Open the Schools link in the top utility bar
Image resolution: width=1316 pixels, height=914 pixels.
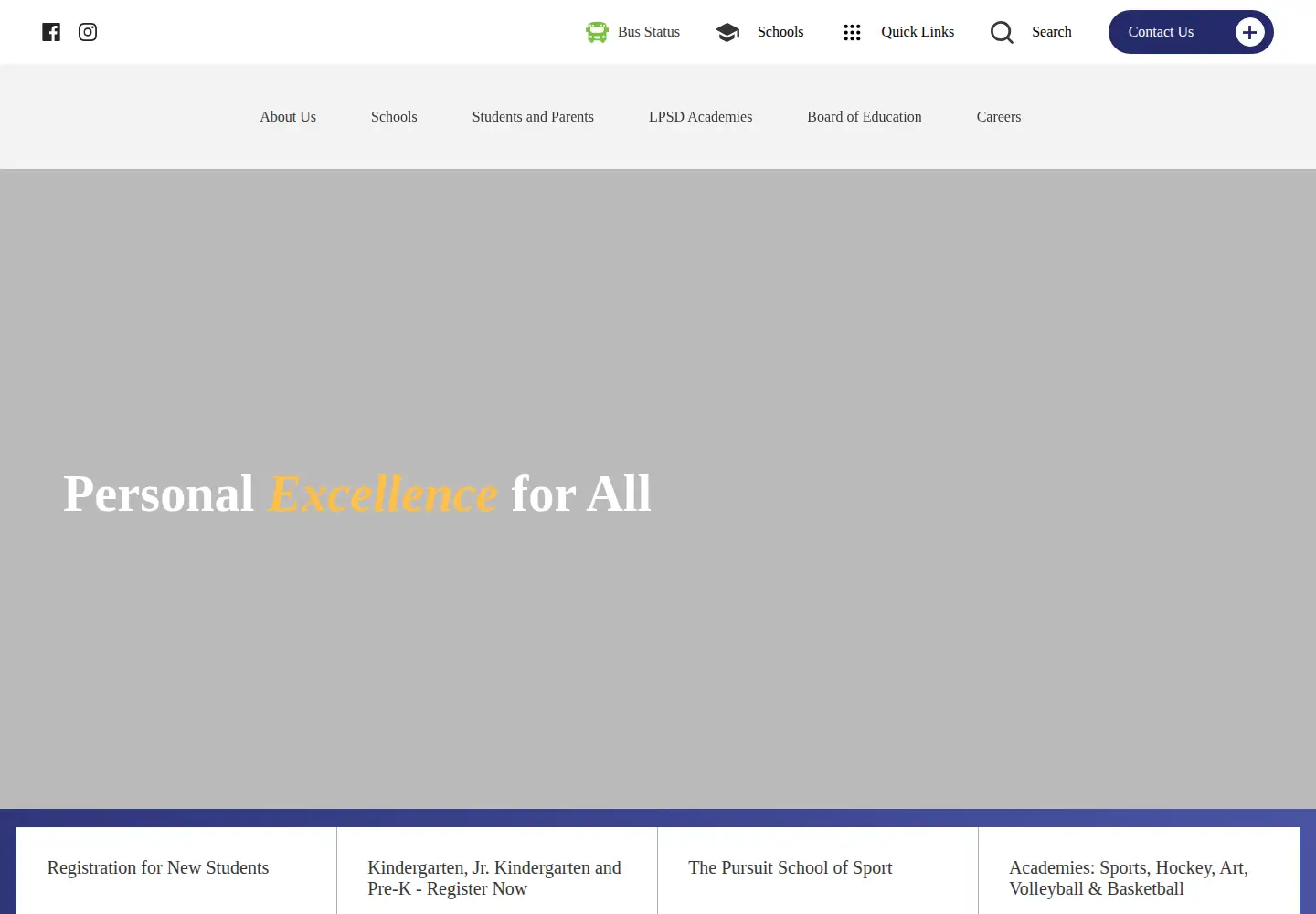(780, 32)
